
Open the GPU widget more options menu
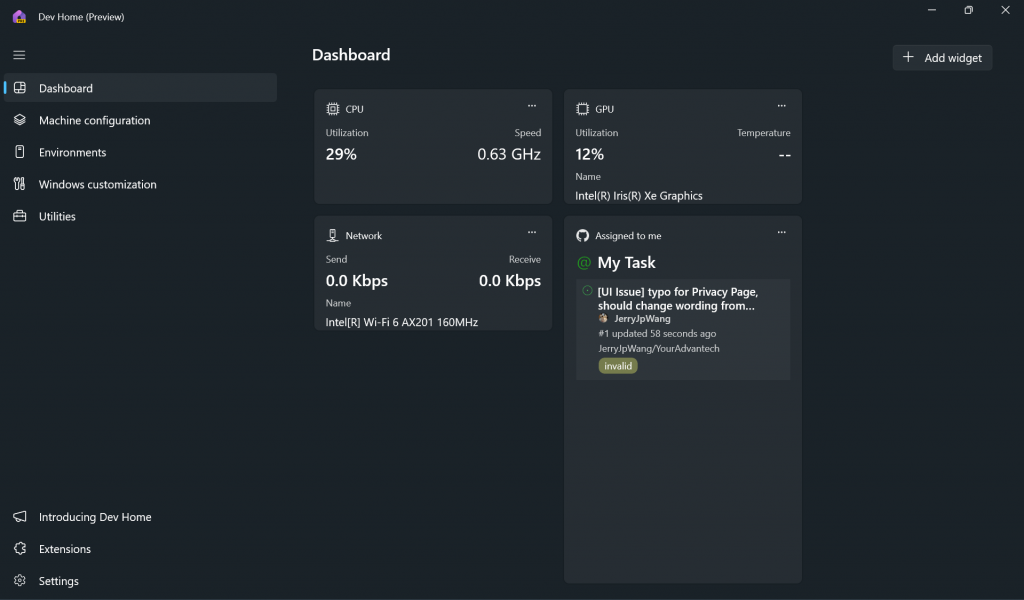pyautogui.click(x=782, y=106)
